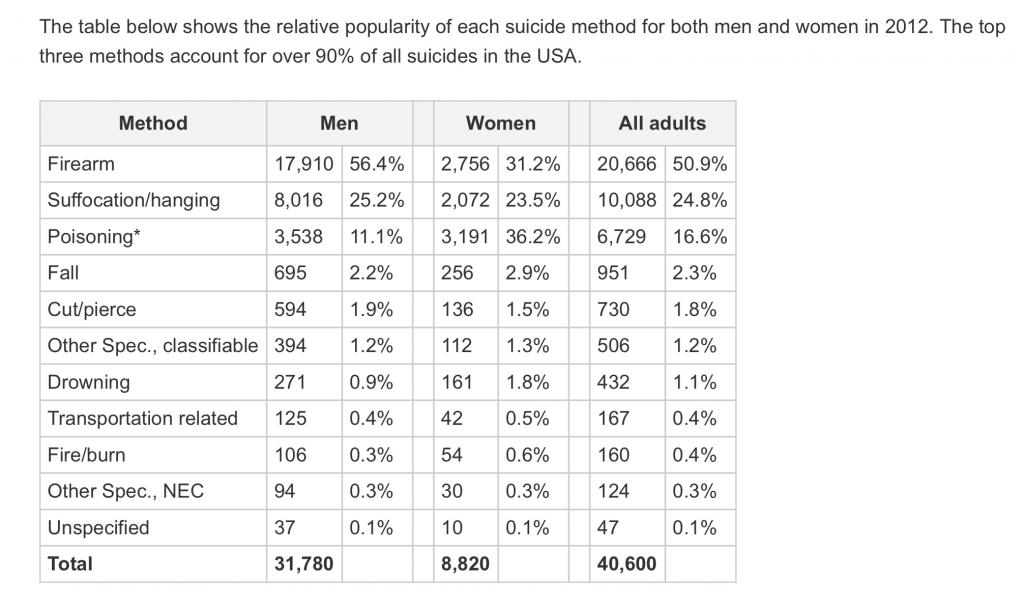1024x607 pixels.
Task: Click the Fall method cell
Action: point(63,273)
